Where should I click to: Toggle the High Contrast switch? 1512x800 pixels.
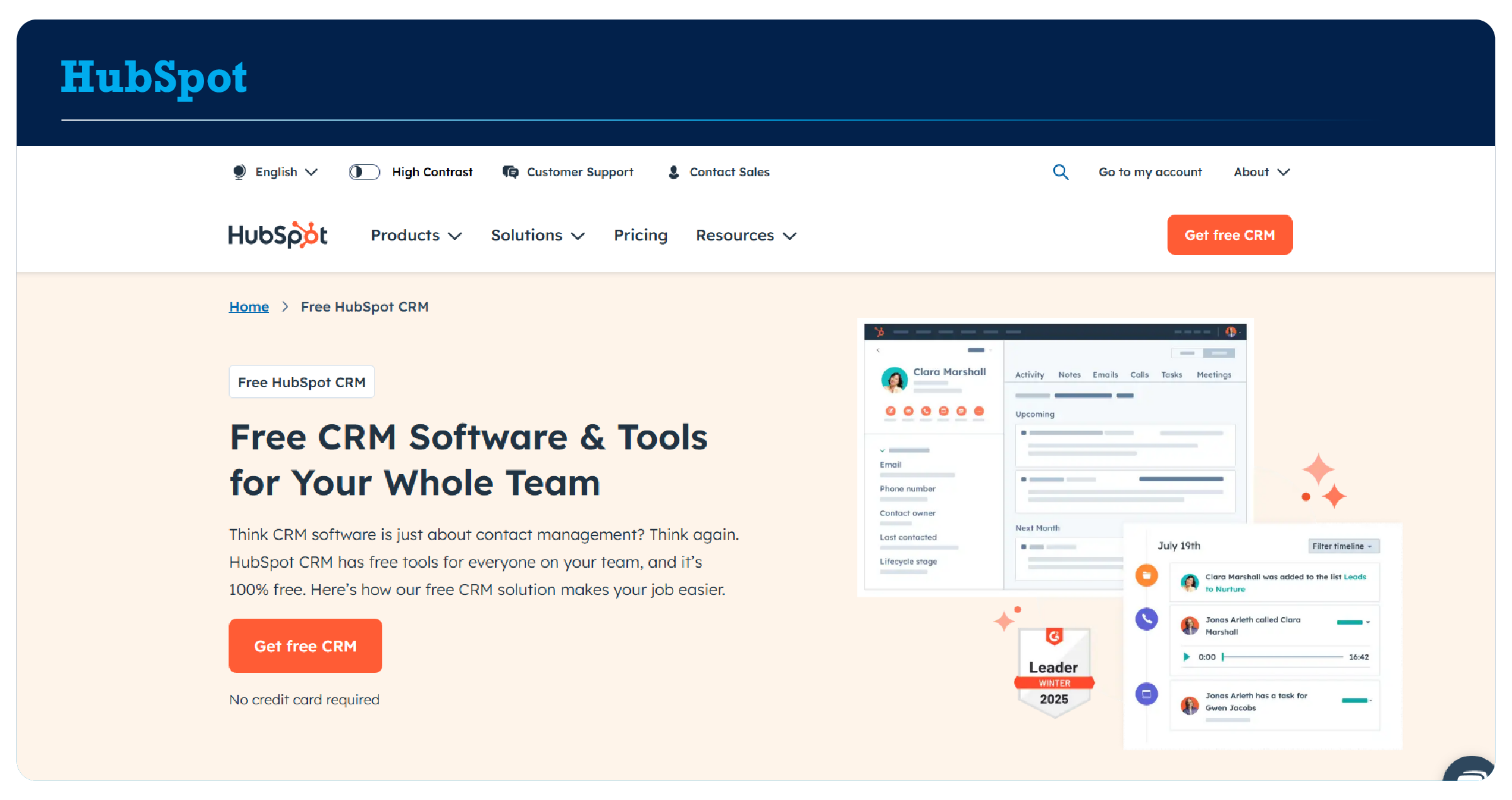[x=365, y=172]
